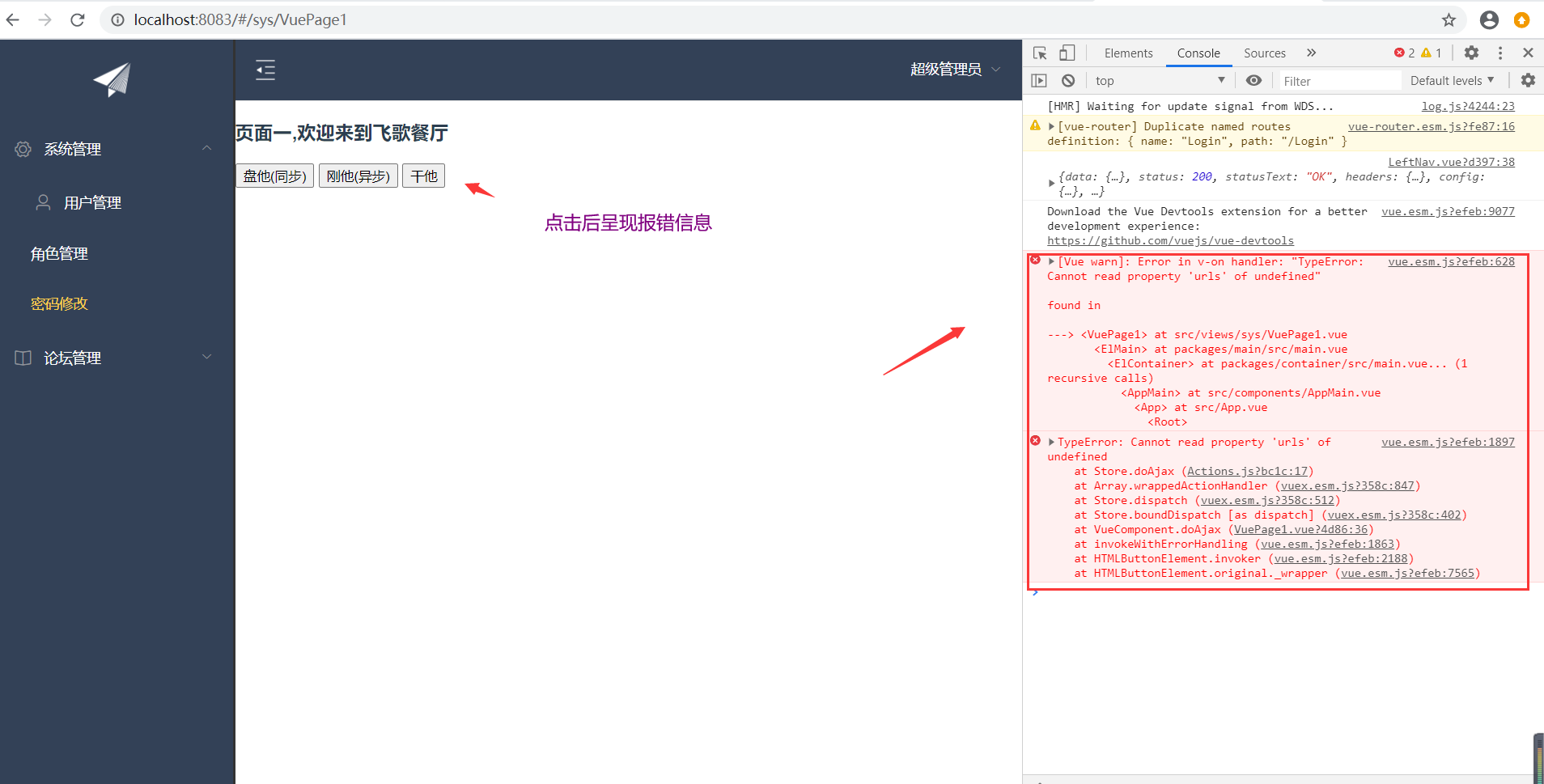The height and width of the screenshot is (784, 1544).
Task: Click the yellow warning count badge
Action: (x=1432, y=53)
